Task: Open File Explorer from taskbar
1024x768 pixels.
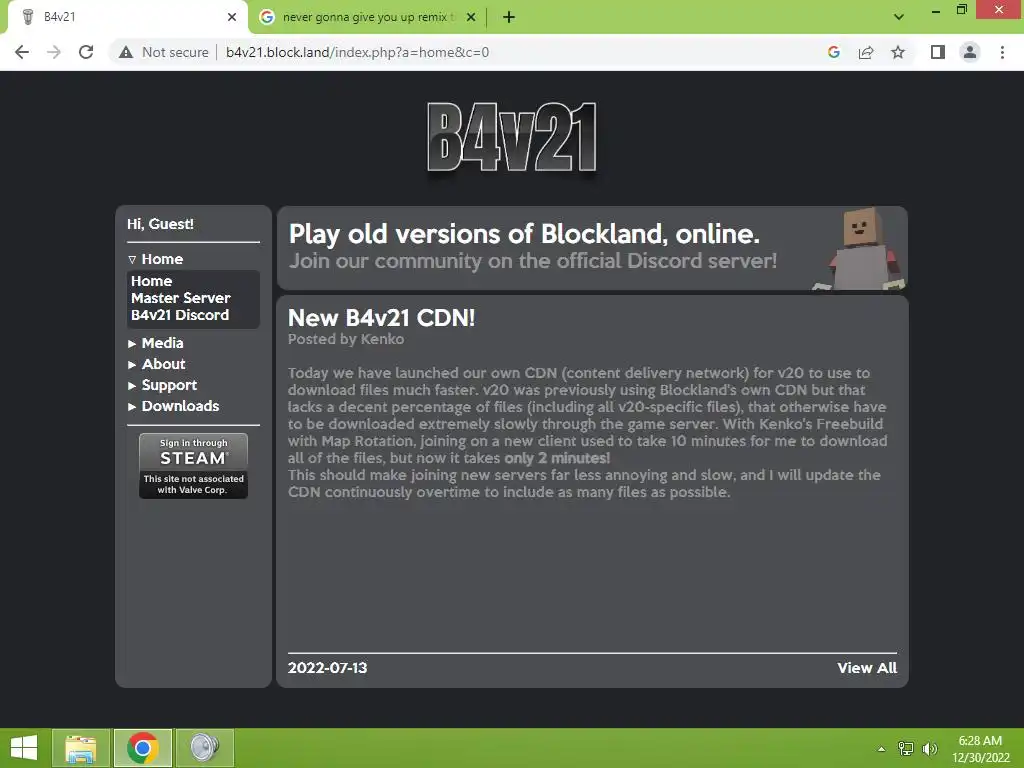Action: (x=81, y=748)
